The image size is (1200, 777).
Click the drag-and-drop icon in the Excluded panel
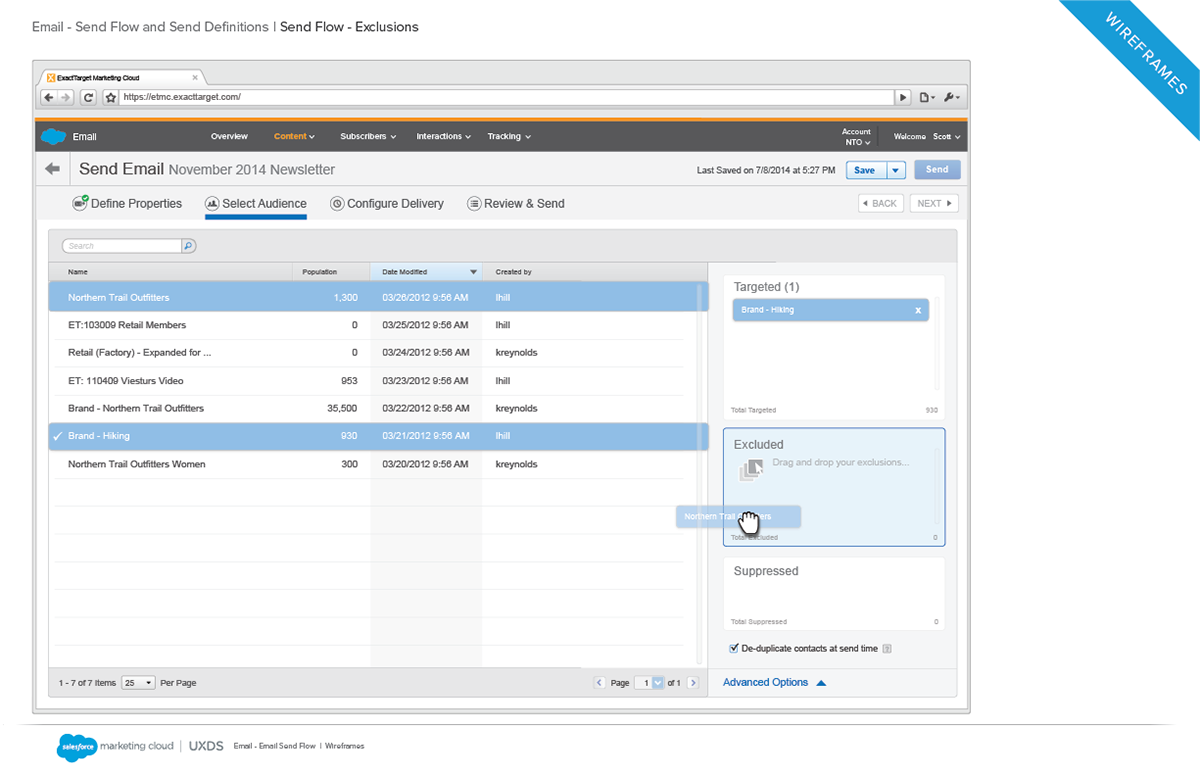click(x=751, y=469)
